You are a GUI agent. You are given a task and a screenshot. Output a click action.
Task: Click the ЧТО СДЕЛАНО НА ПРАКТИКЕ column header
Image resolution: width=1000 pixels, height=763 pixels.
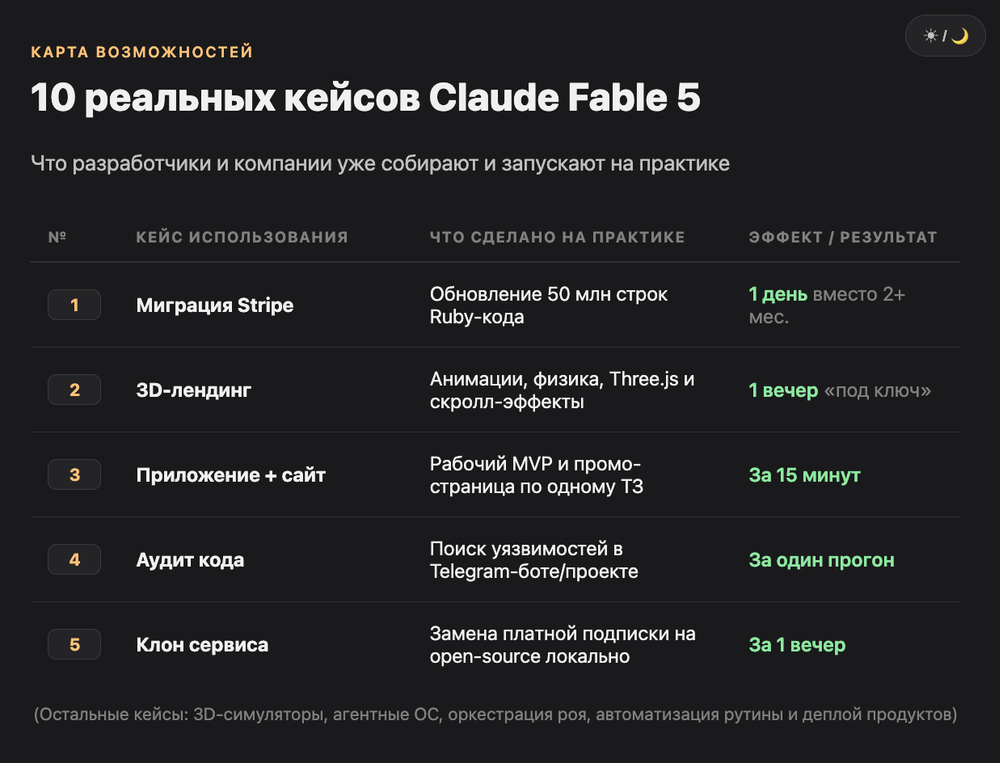point(557,237)
